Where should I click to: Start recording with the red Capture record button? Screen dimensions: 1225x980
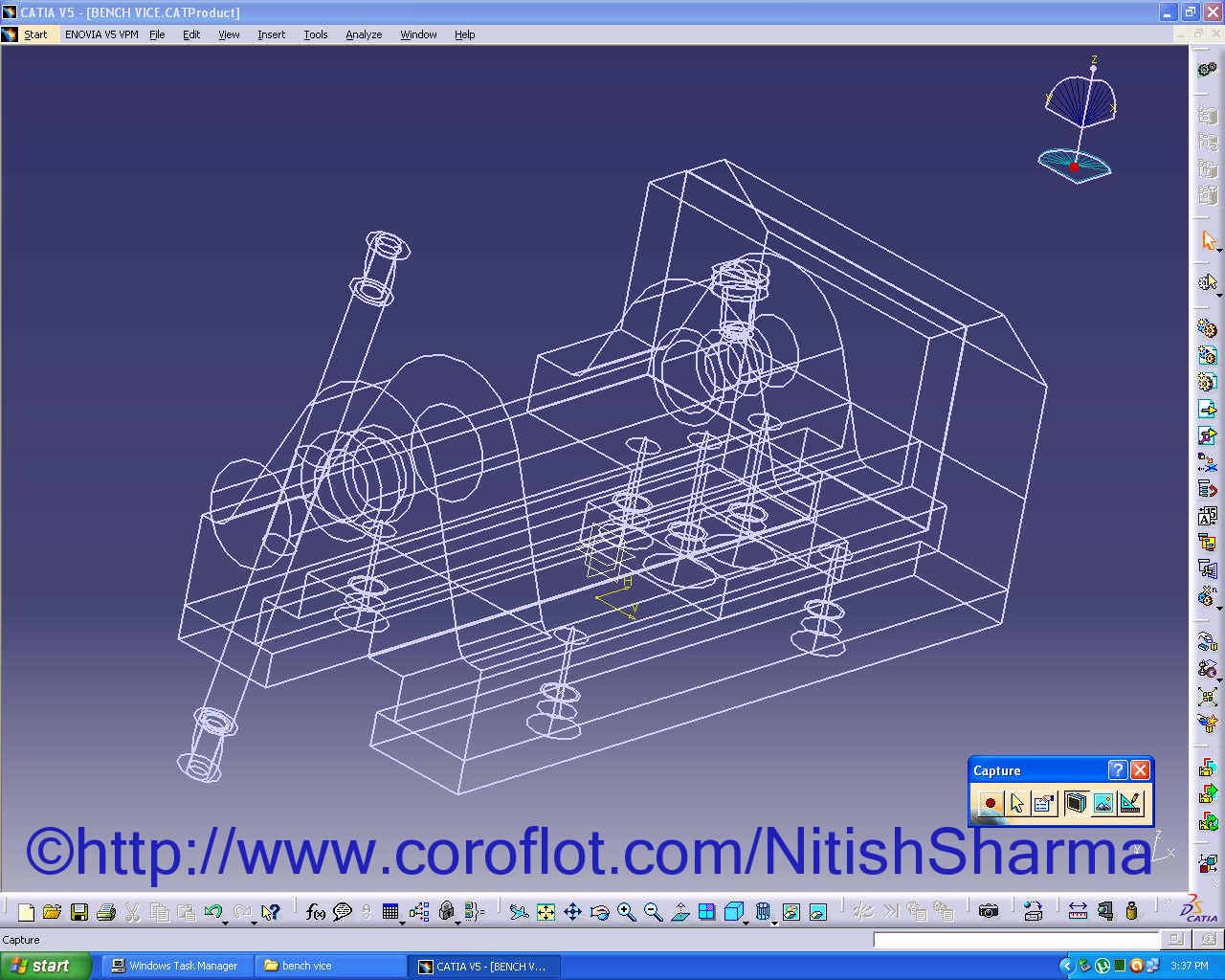click(990, 803)
